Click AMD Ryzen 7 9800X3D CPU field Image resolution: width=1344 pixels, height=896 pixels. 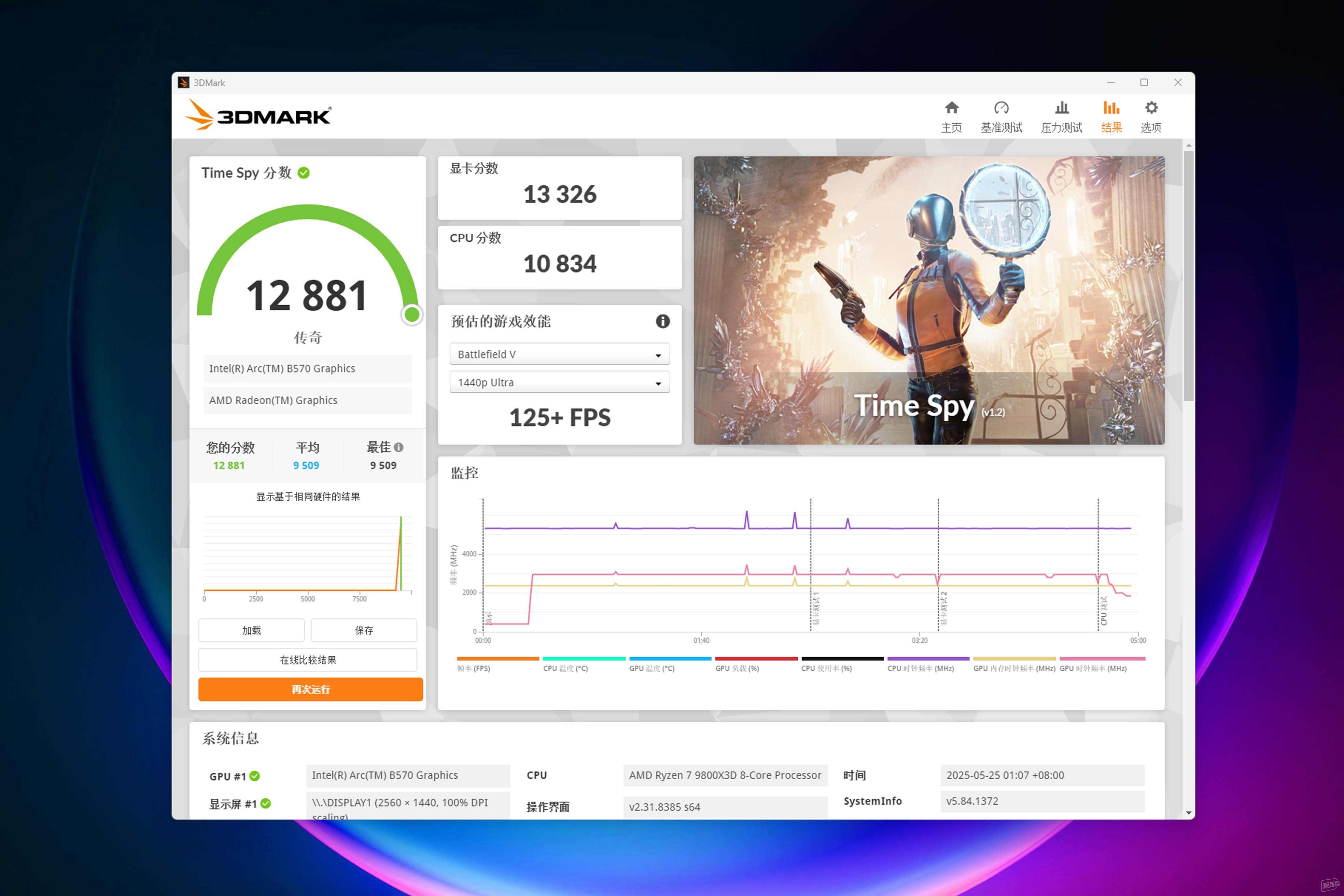725,775
